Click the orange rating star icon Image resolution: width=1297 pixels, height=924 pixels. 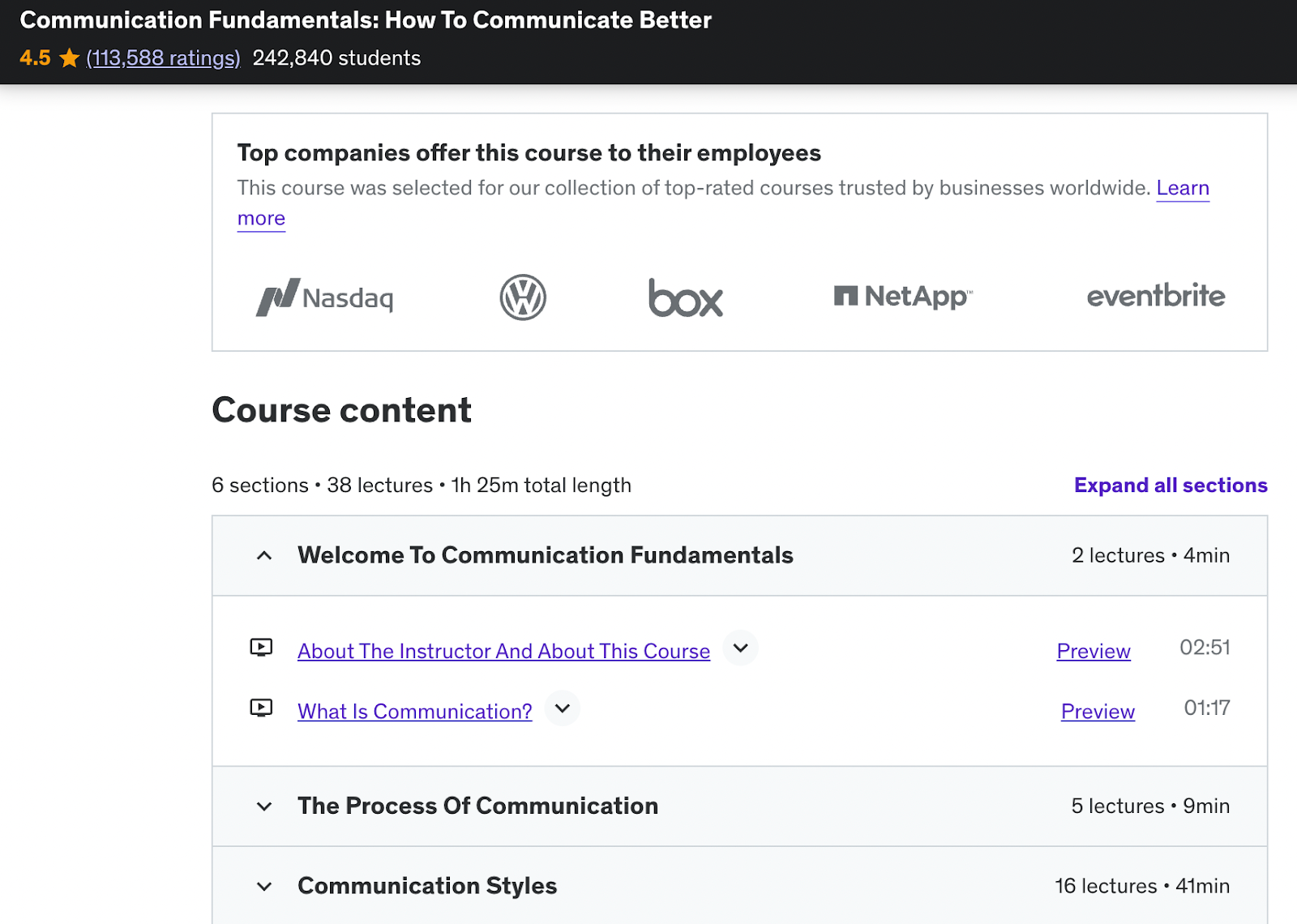point(68,58)
